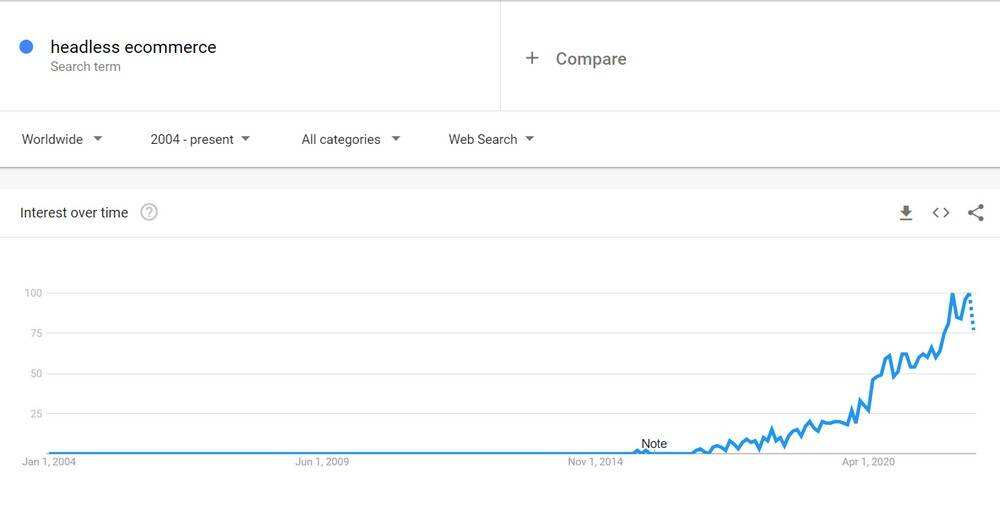The height and width of the screenshot is (527, 1000).
Task: Click the Jan 1, 2004 axis label
Action: (49, 462)
